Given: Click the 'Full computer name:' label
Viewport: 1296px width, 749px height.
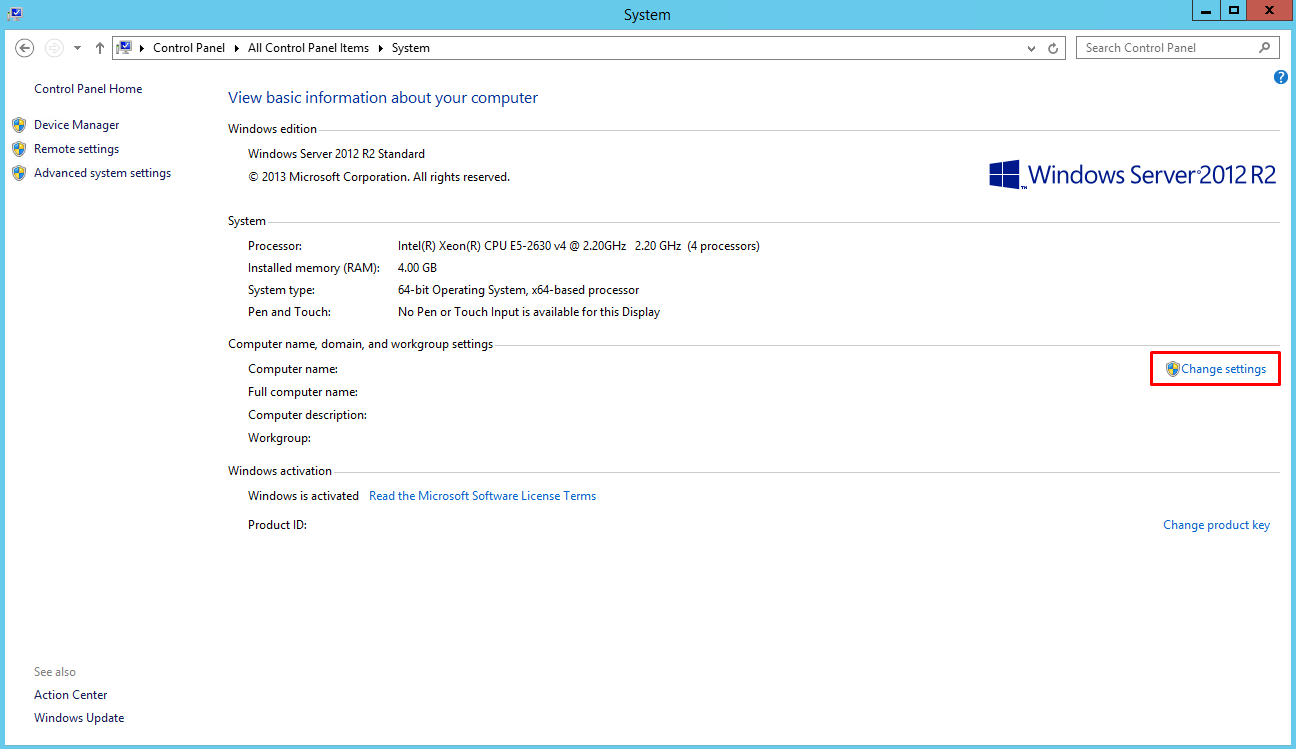Looking at the screenshot, I should pos(303,392).
